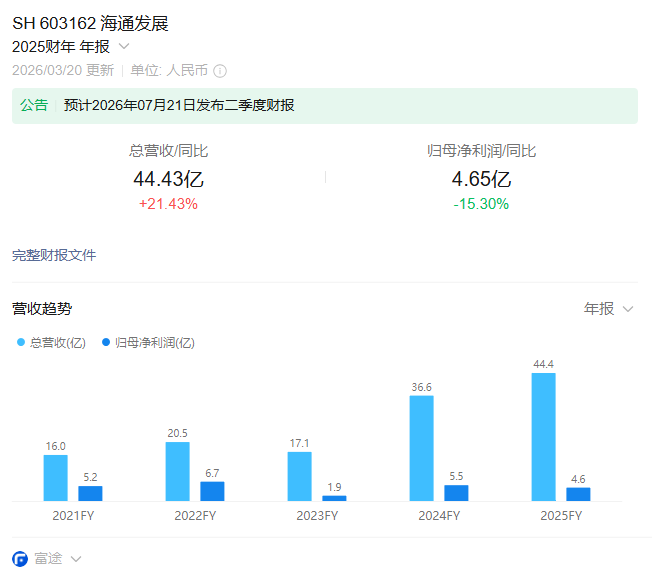652x578 pixels.
Task: Select the 2025FY revenue bar 44.4
Action: pos(543,437)
